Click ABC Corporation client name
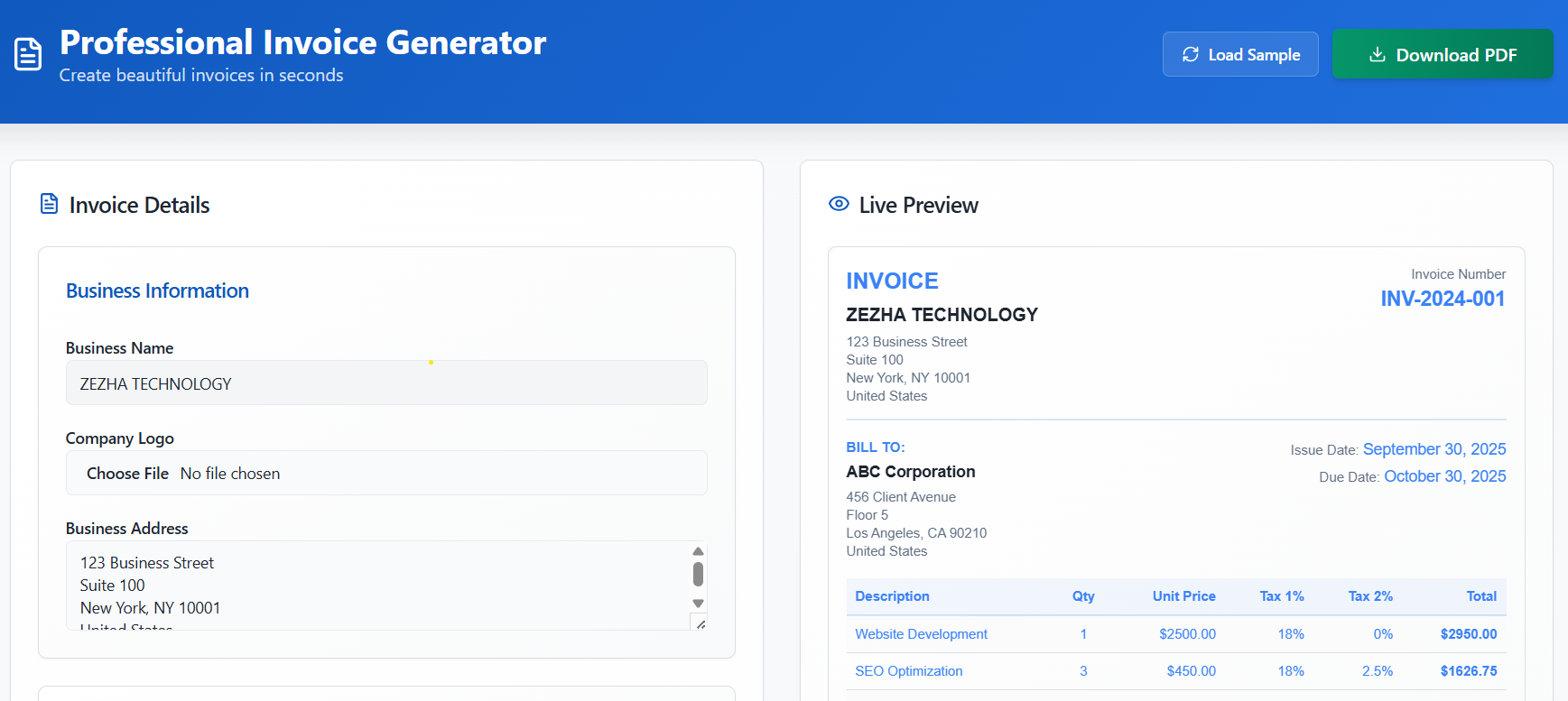Image resolution: width=1568 pixels, height=701 pixels. point(910,472)
